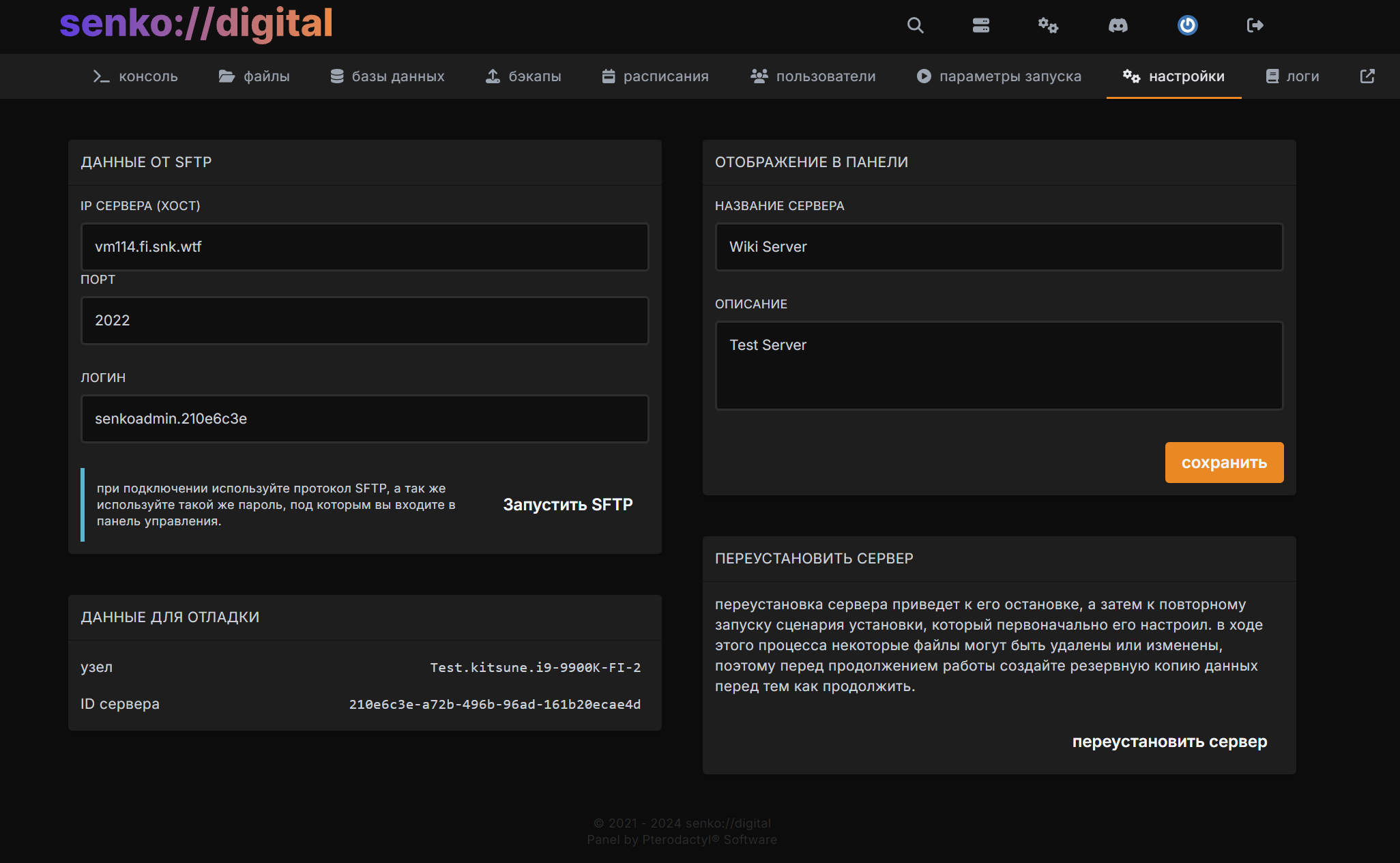This screenshot has height=863, width=1400.
Task: Switch to the расписания tab
Action: [655, 76]
